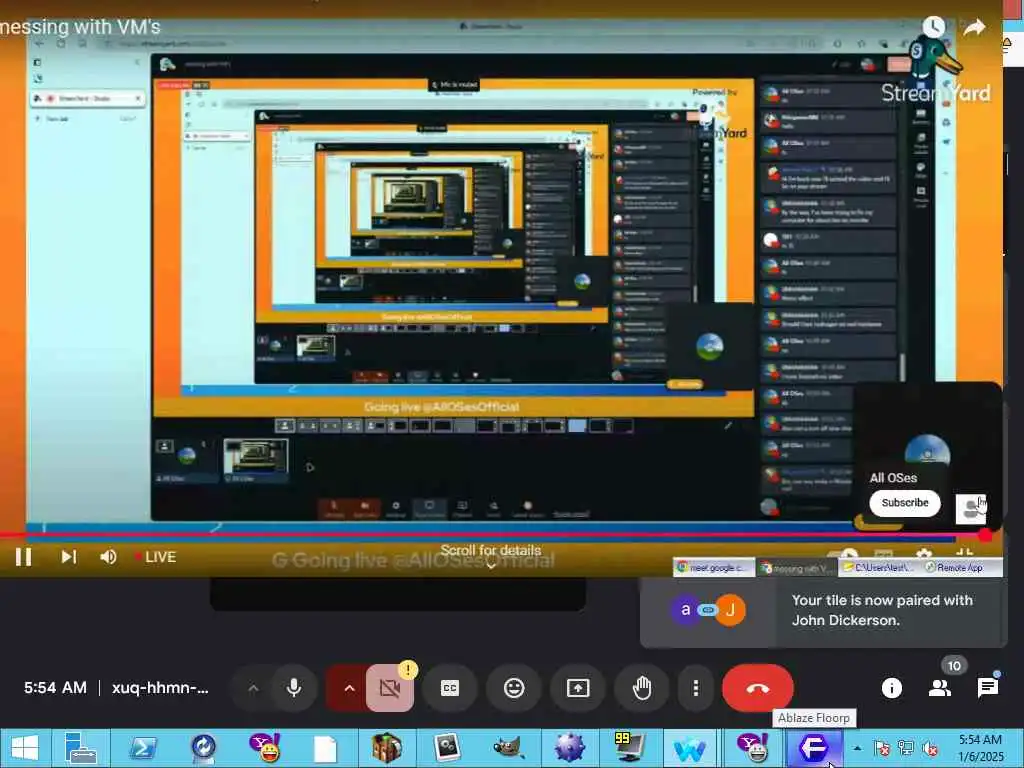Open the emoji reactions button
Screen dimensions: 1024x768
point(514,688)
